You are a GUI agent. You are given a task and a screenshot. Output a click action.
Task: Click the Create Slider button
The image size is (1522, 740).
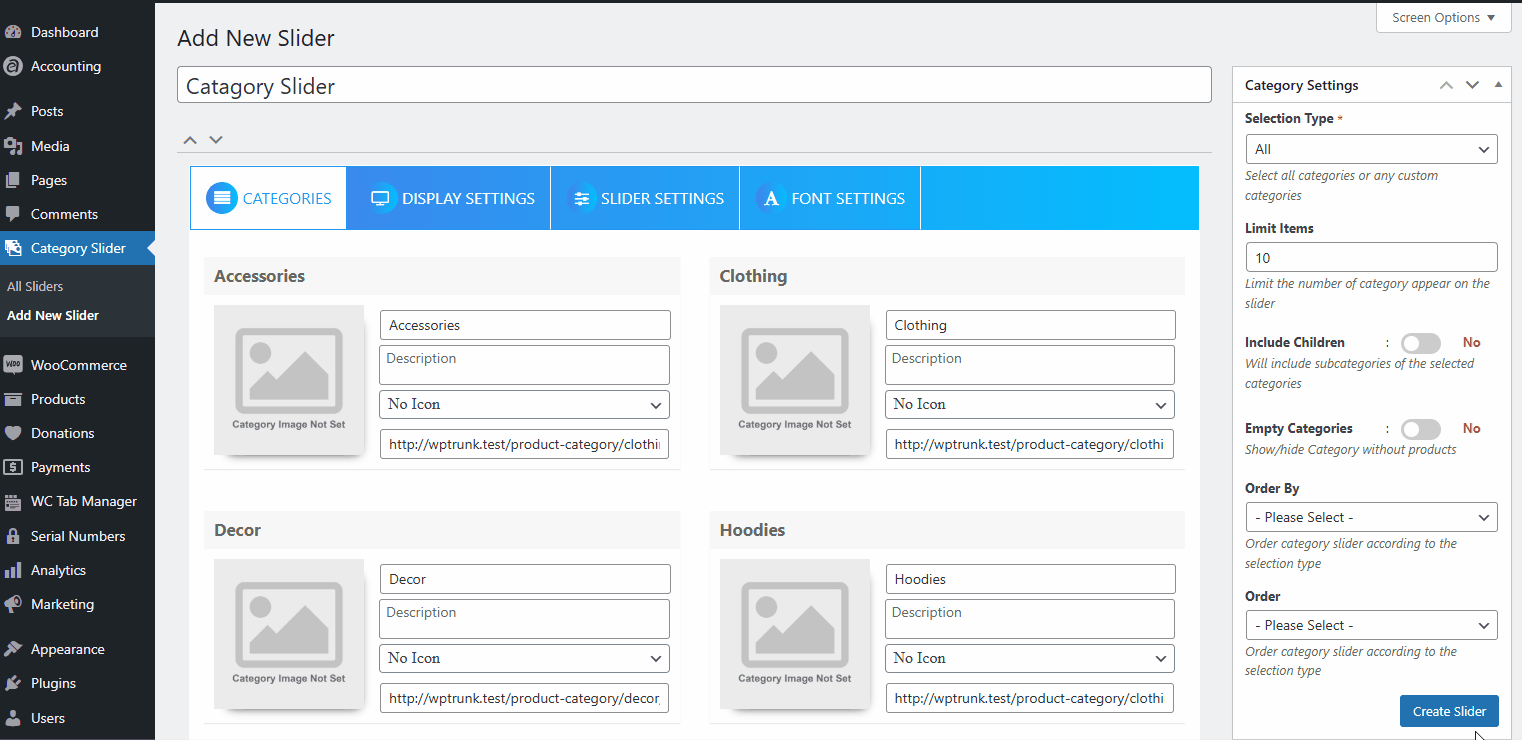pos(1448,711)
